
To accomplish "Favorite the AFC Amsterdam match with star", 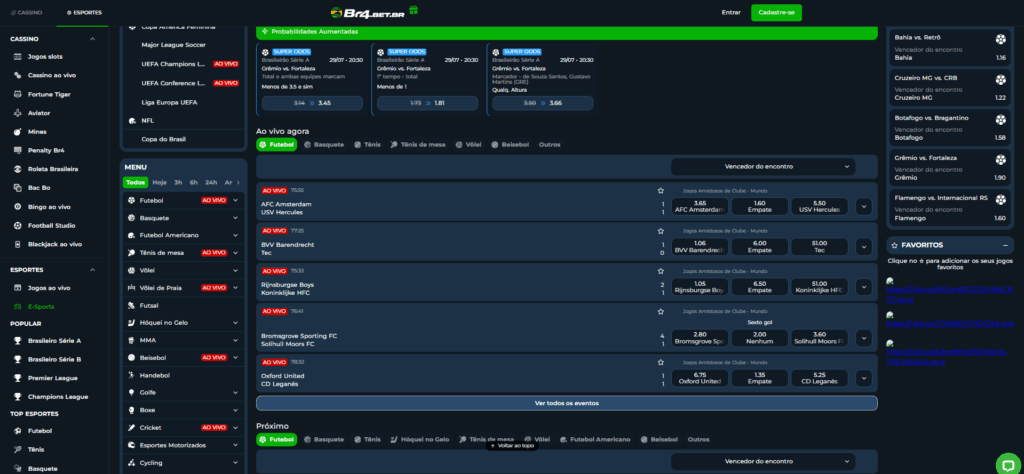I will point(660,191).
